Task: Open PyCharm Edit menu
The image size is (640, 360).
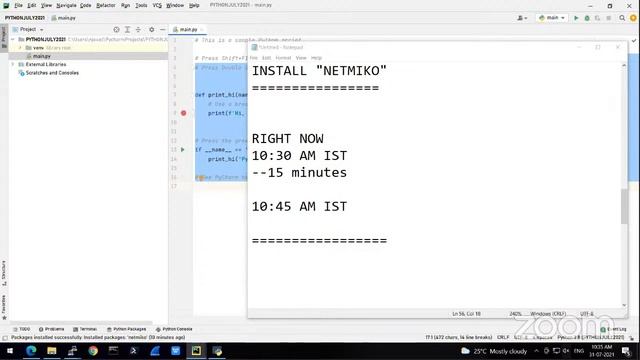Action: tap(32, 5)
